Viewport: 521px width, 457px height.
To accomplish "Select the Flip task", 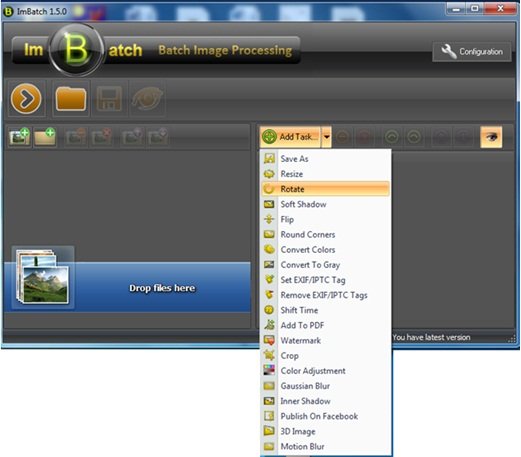I will tap(325, 219).
